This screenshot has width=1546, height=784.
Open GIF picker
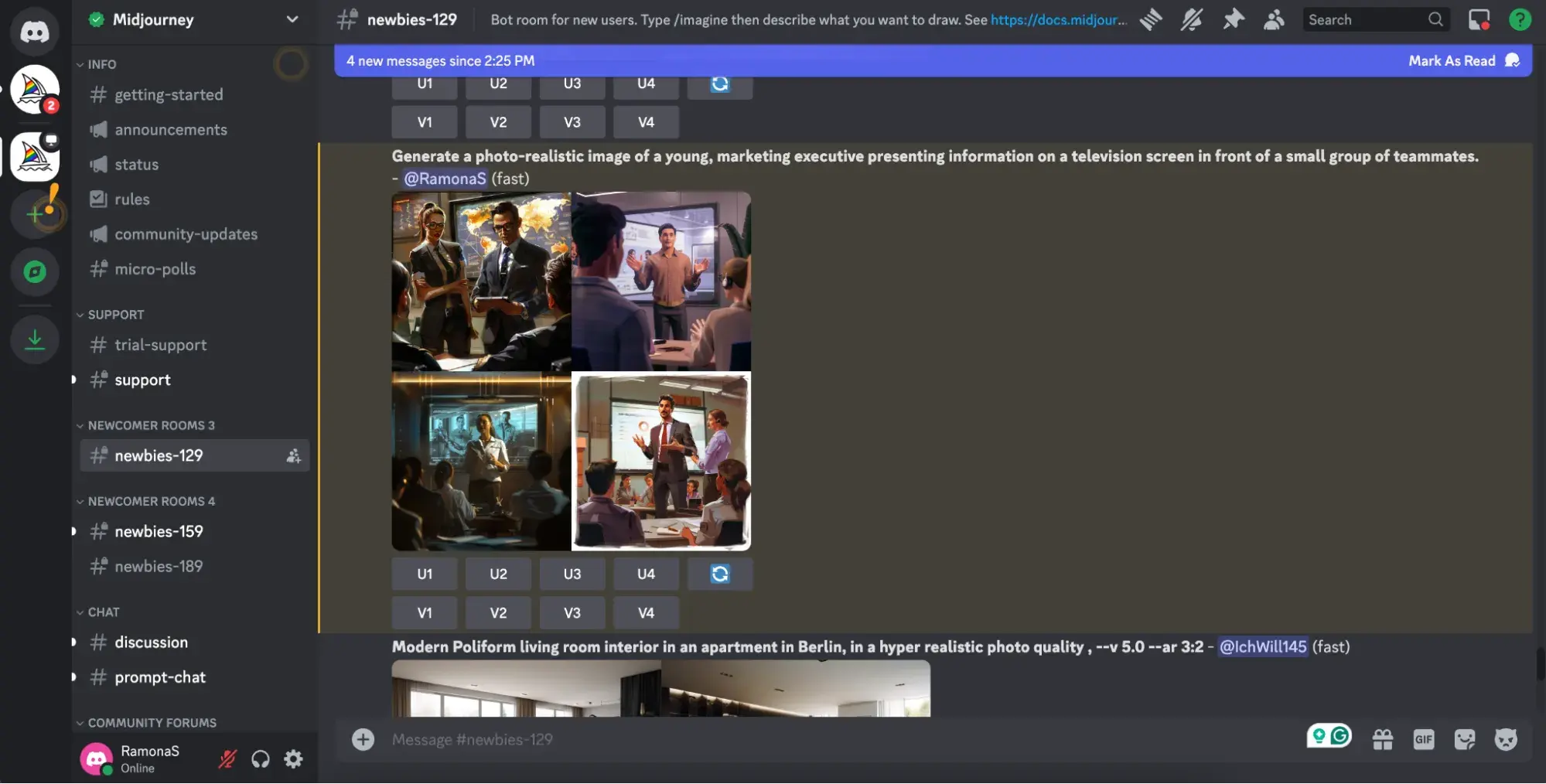coord(1424,740)
